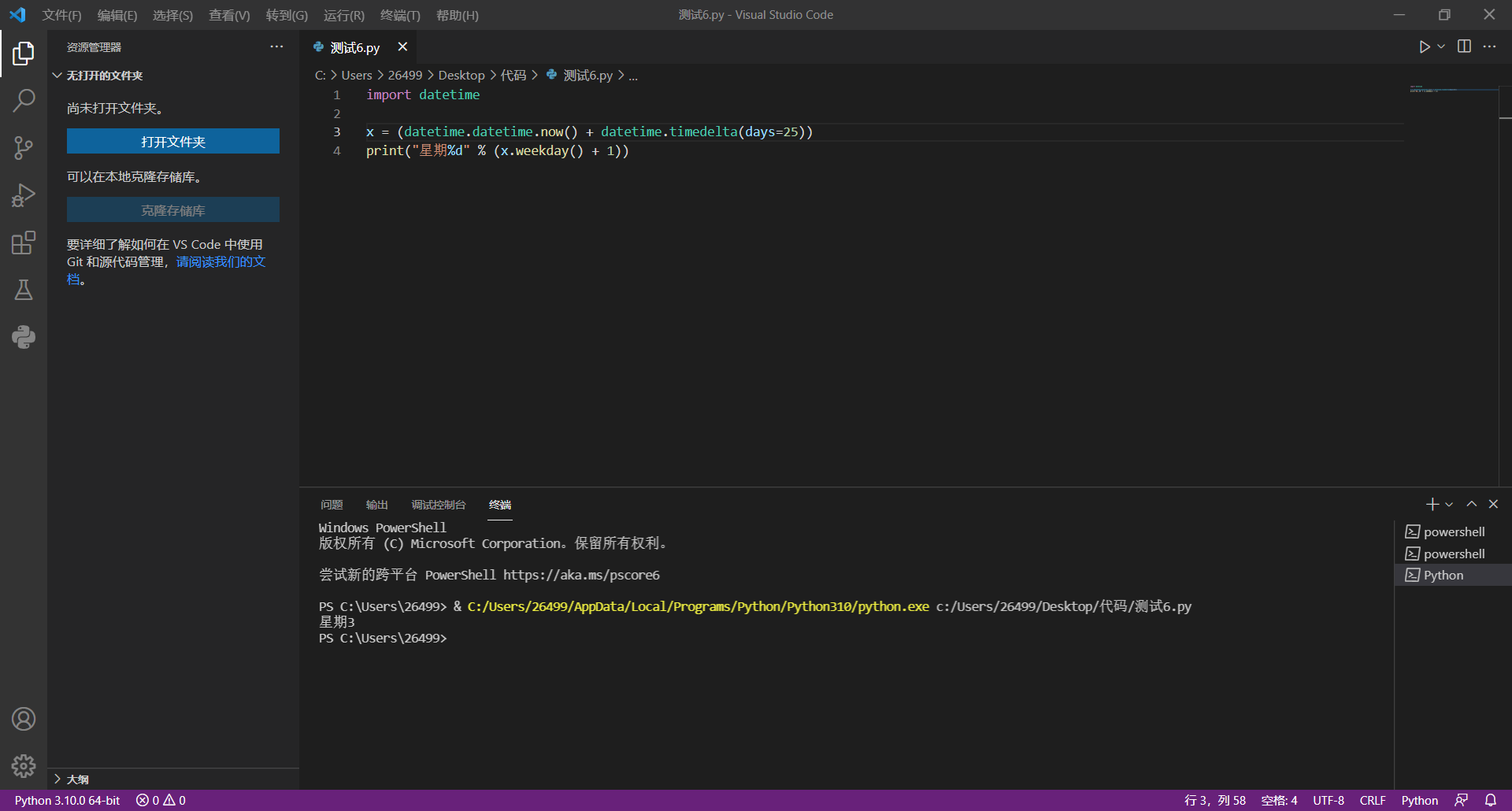Open the Python view in the activity bar

click(x=24, y=337)
